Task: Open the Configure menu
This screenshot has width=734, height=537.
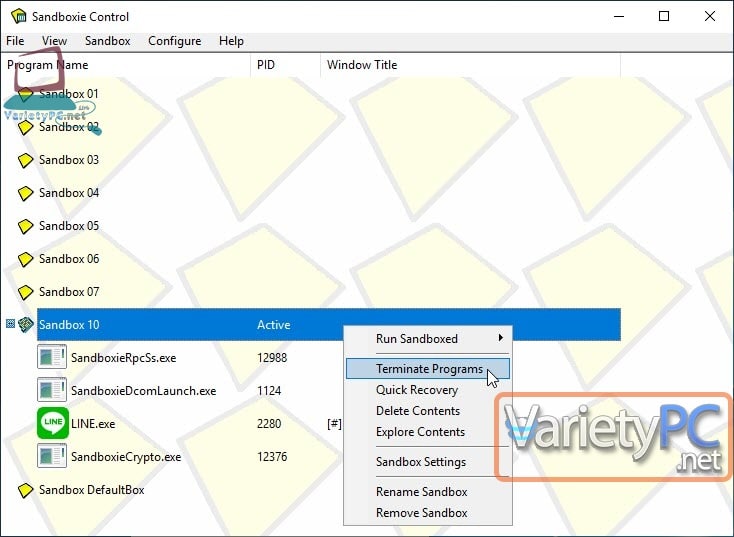Action: click(175, 41)
